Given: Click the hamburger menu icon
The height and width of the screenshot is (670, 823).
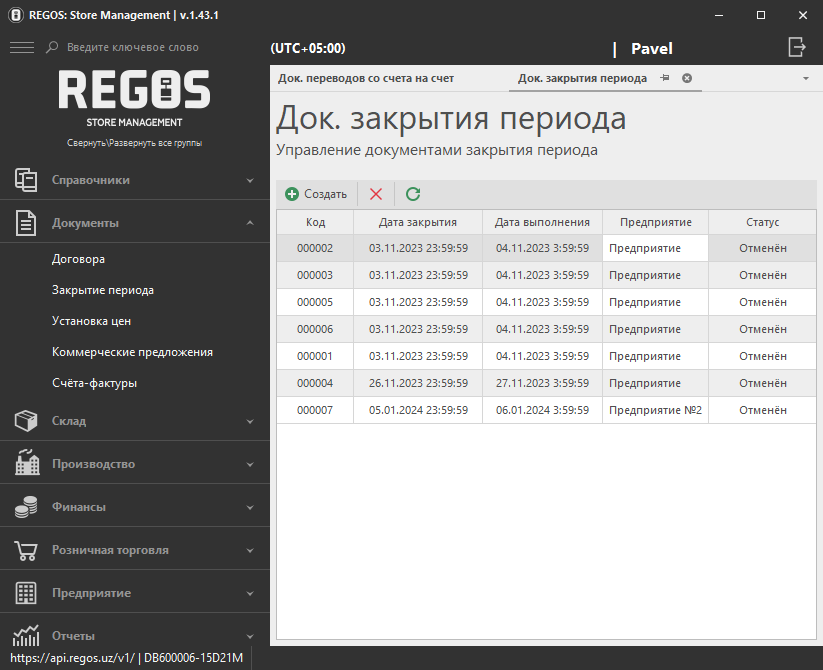Looking at the screenshot, I should coord(21,47).
